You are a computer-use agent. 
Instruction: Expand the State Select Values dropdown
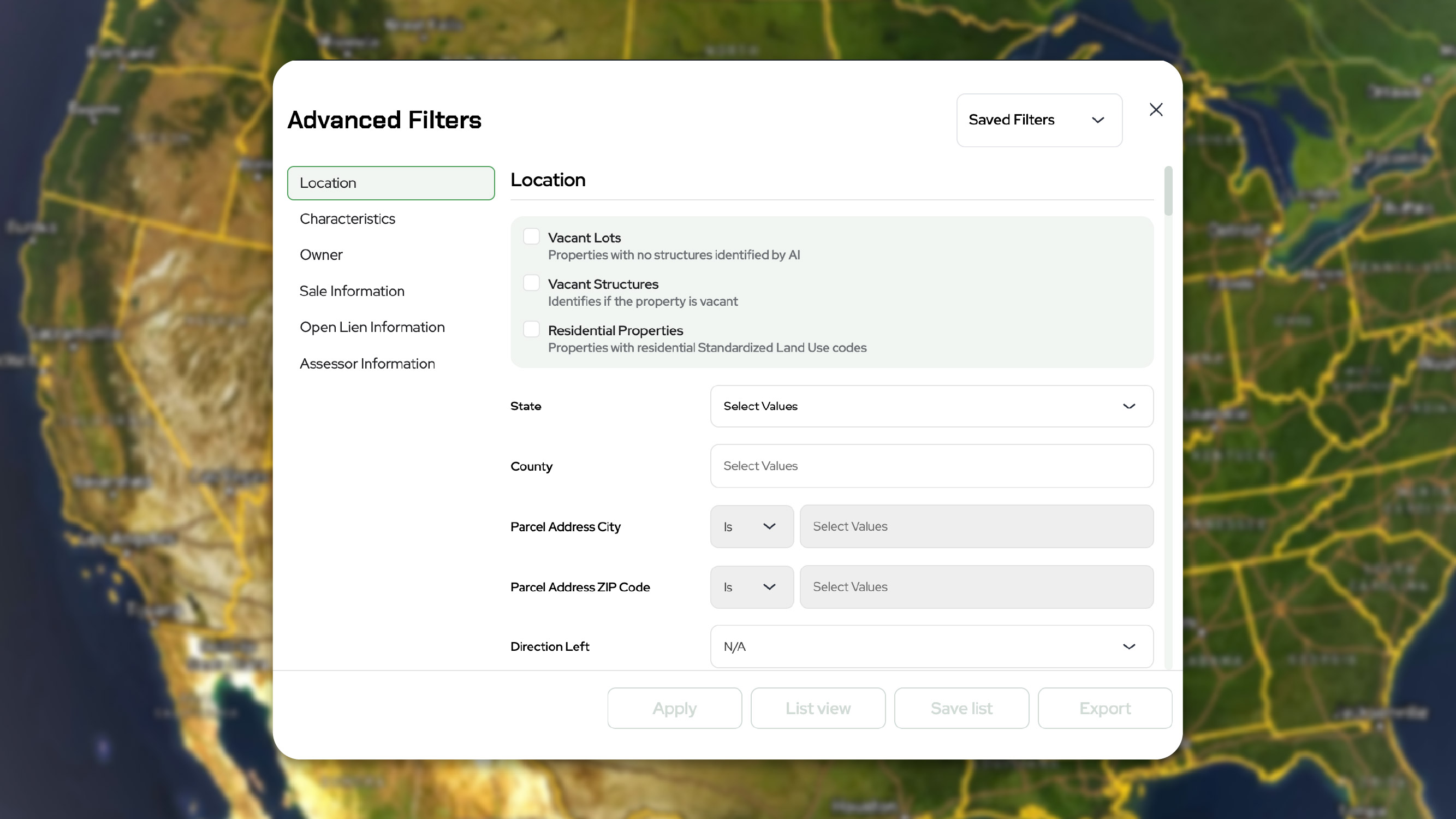click(x=931, y=406)
